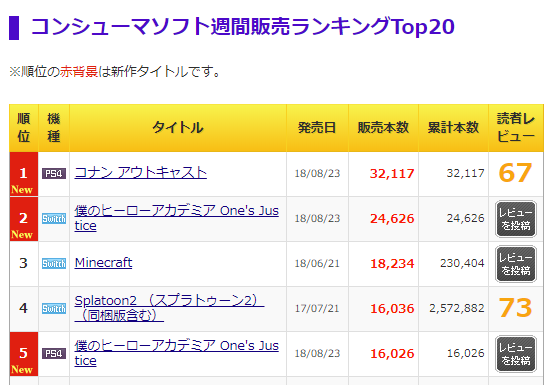Click the コンシューマソフト週間販売ランキングTop20 heading
This screenshot has height=385, width=552.
pos(243,27)
